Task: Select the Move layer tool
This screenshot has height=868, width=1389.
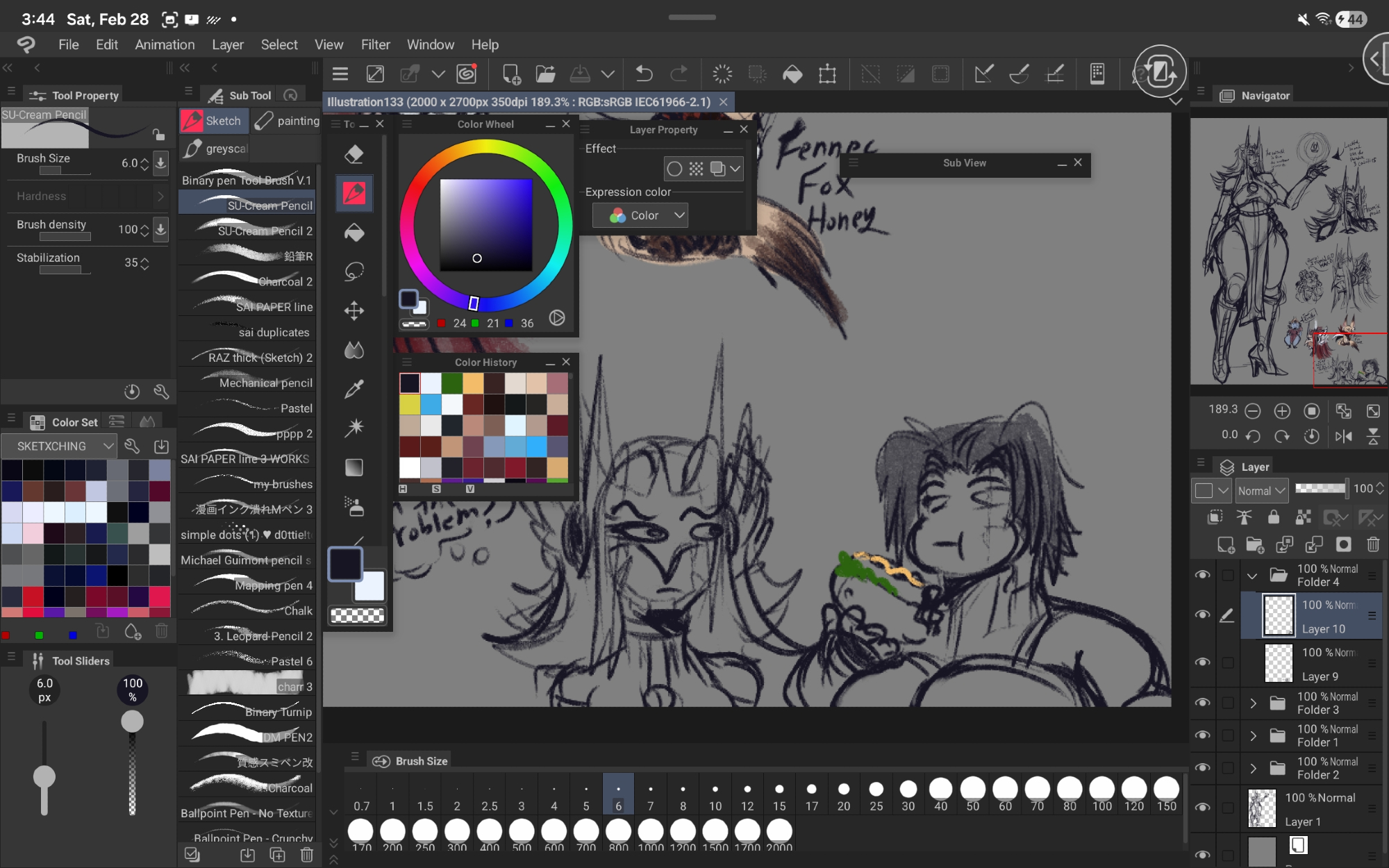Action: point(354,310)
